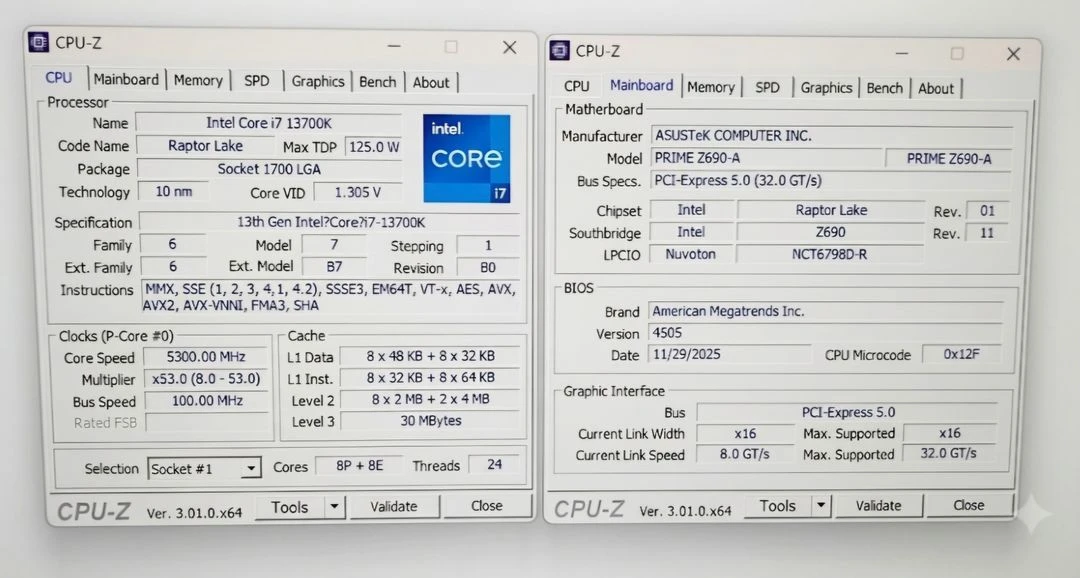
Task: Click the Threads value 24
Action: point(495,464)
